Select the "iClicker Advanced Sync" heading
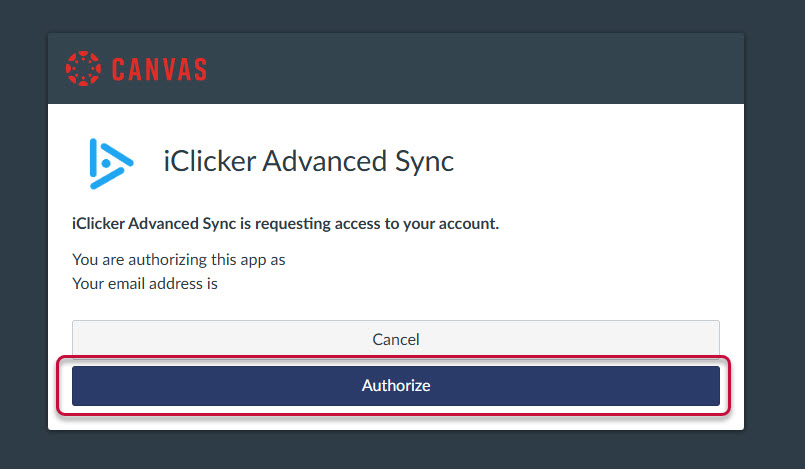The width and height of the screenshot is (805, 469). coord(309,161)
